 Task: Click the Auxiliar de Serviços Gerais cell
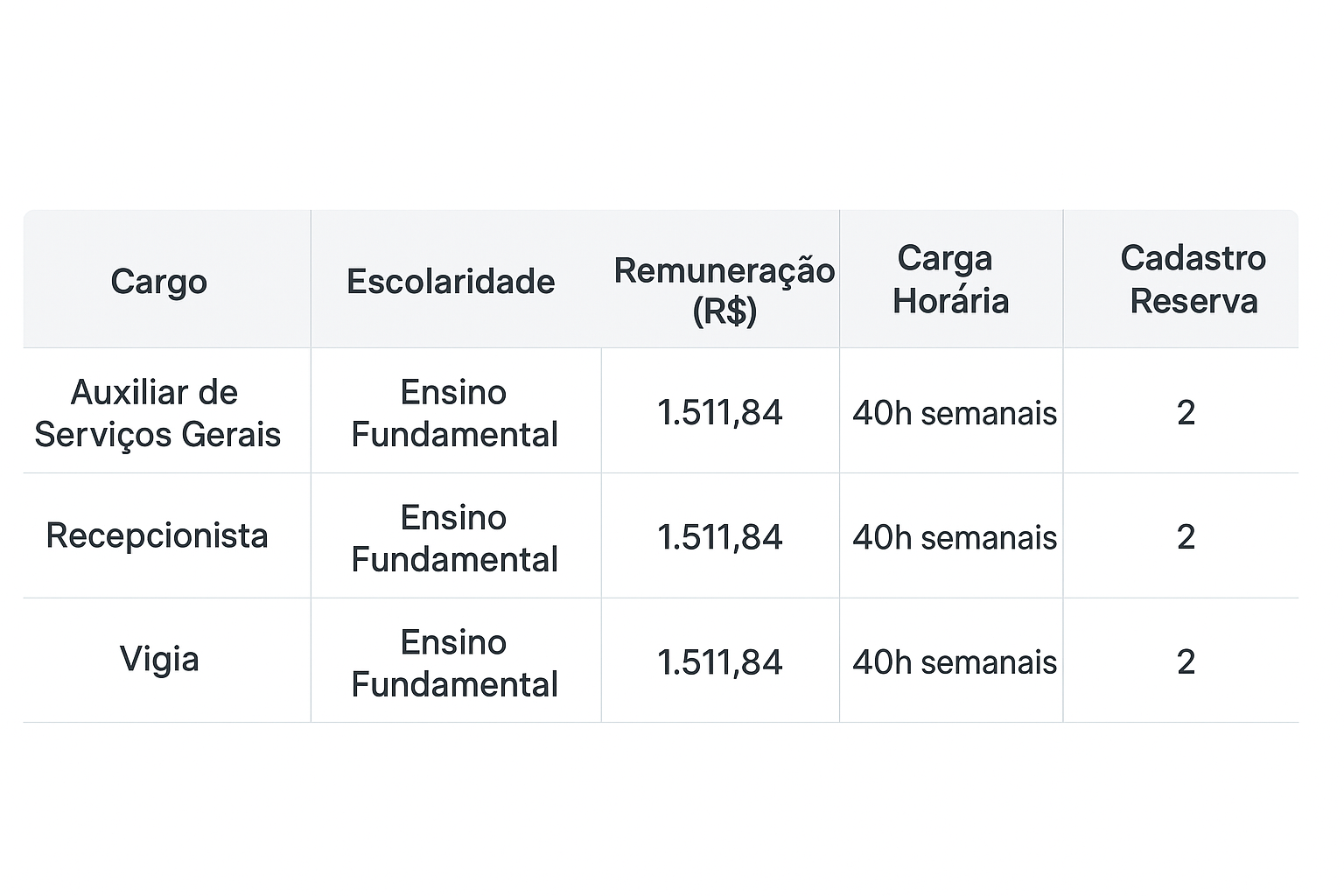pos(157,413)
